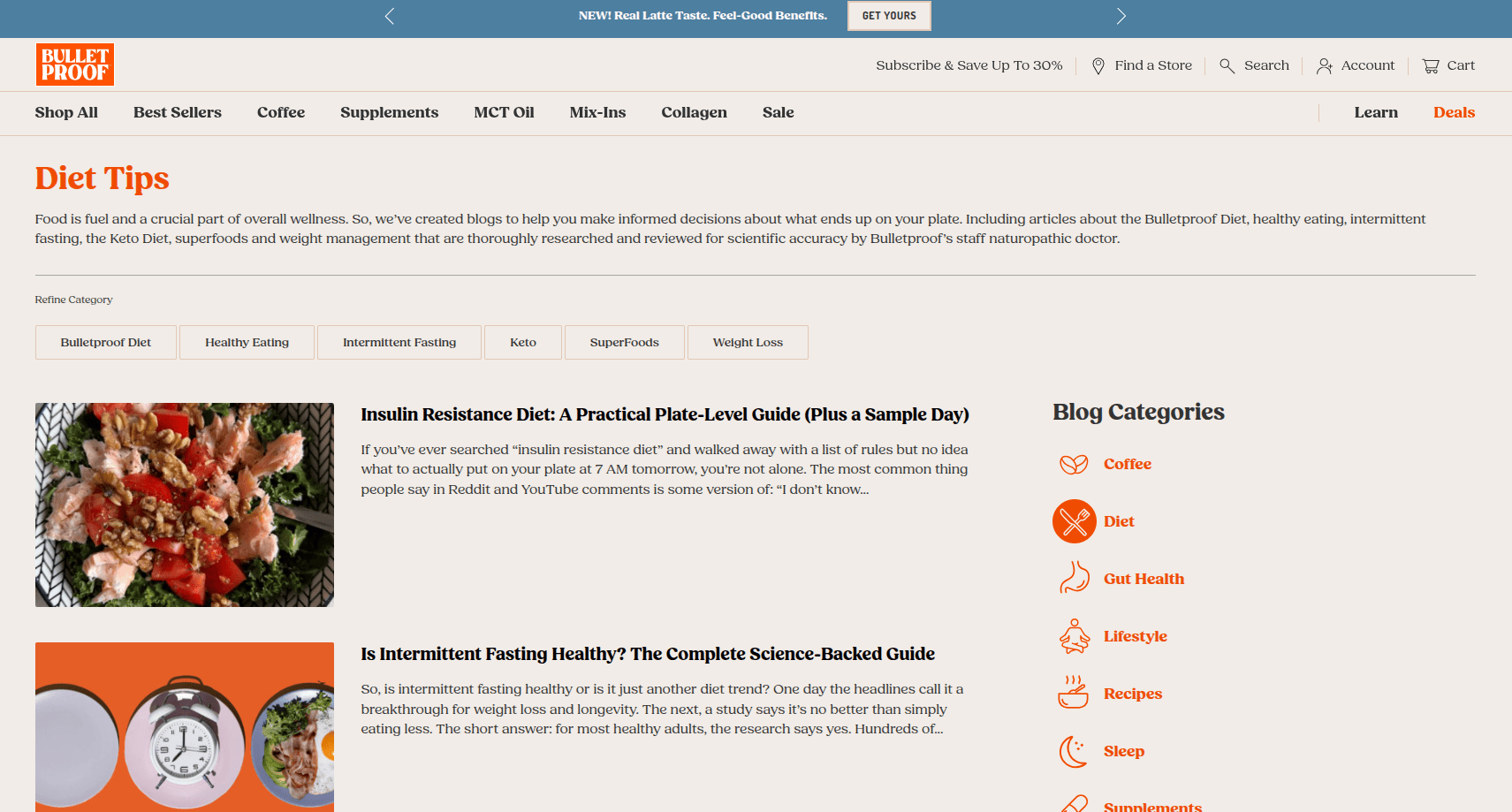Click the Diet Tips heading
The image size is (1512, 812).
pyautogui.click(x=103, y=178)
